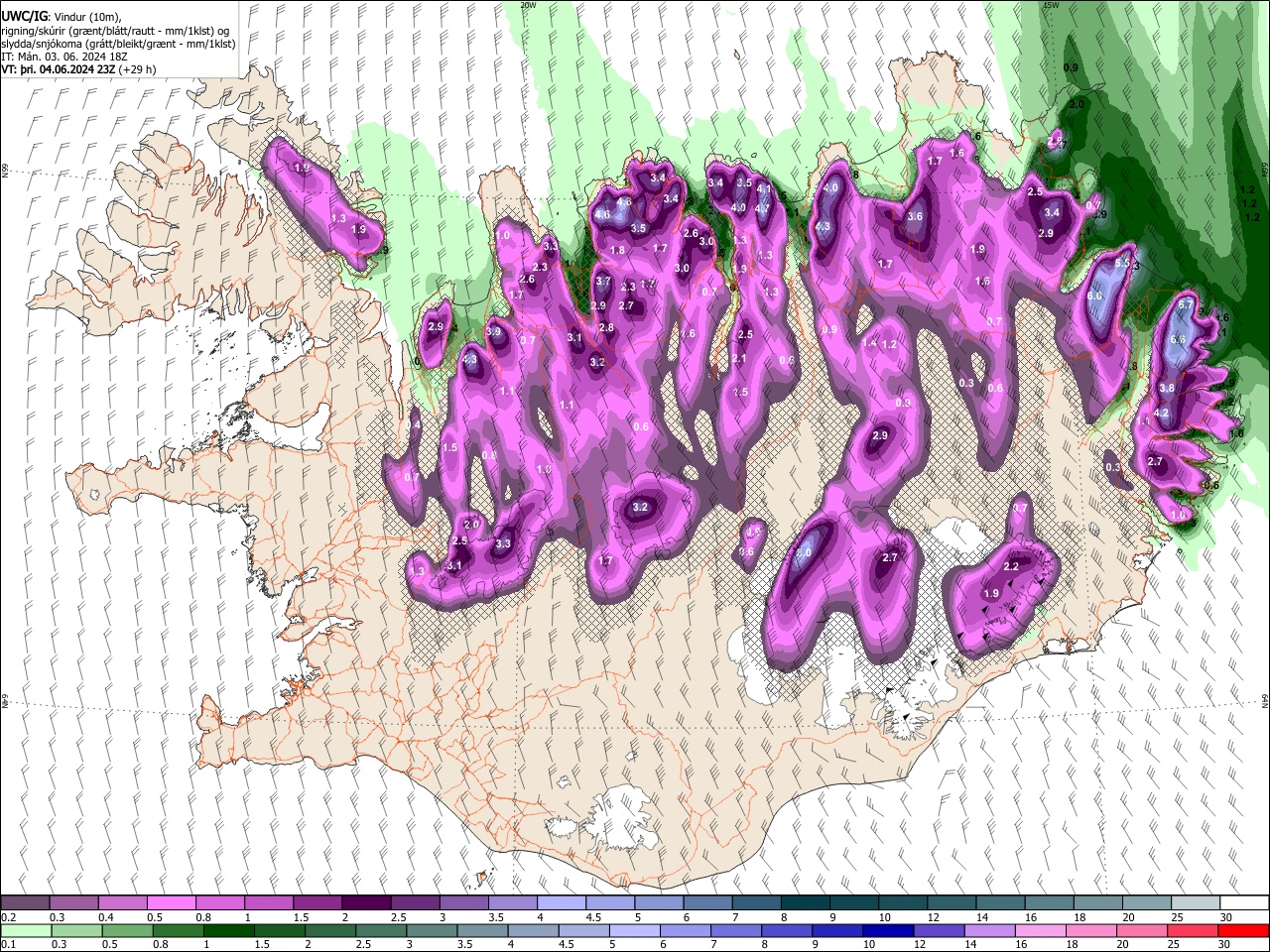The image size is (1270, 952).
Task: Click the '4.2' precipitation value on the map
Action: click(1162, 414)
